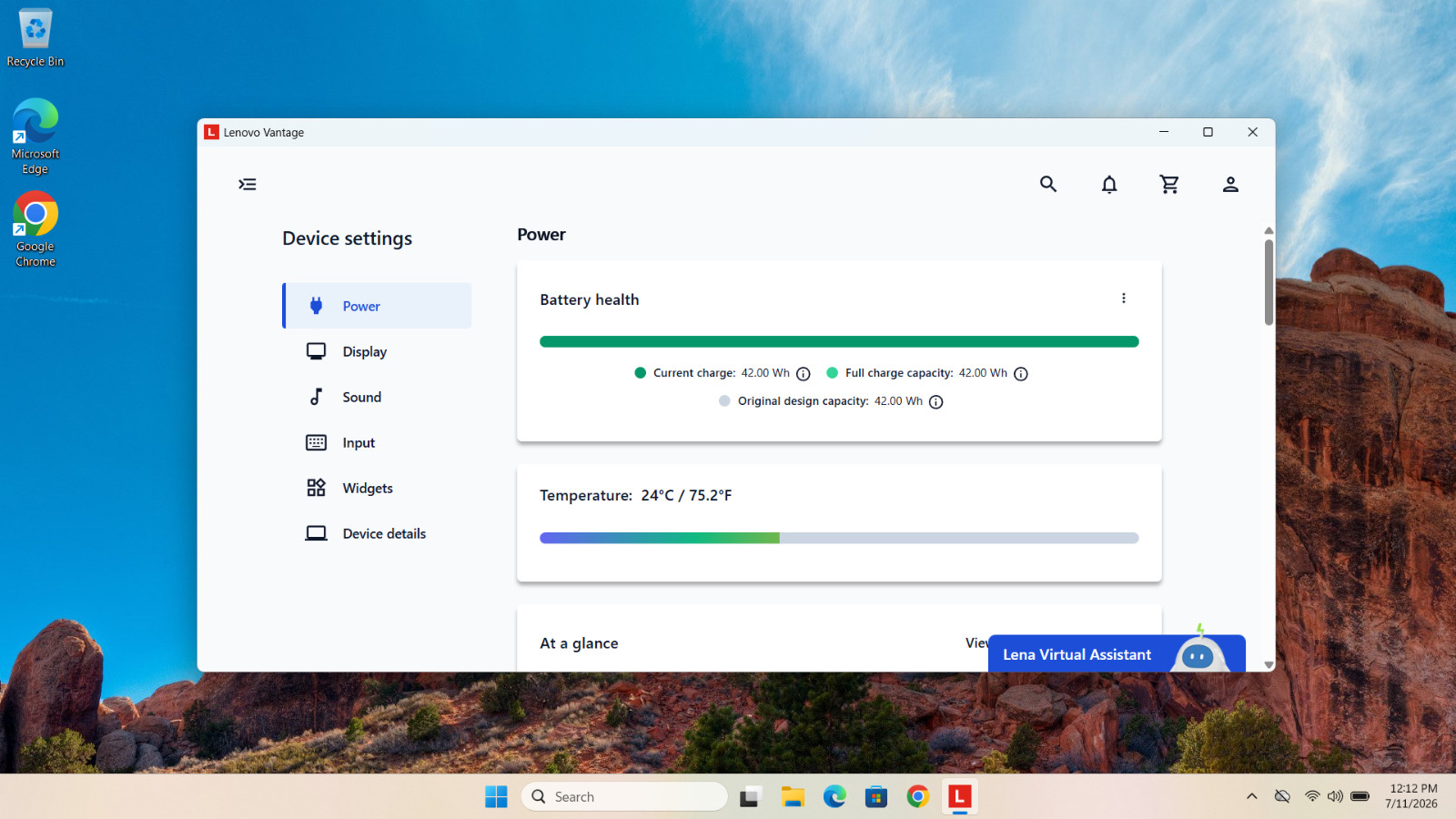
Task: Open Input settings section
Action: 378,442
